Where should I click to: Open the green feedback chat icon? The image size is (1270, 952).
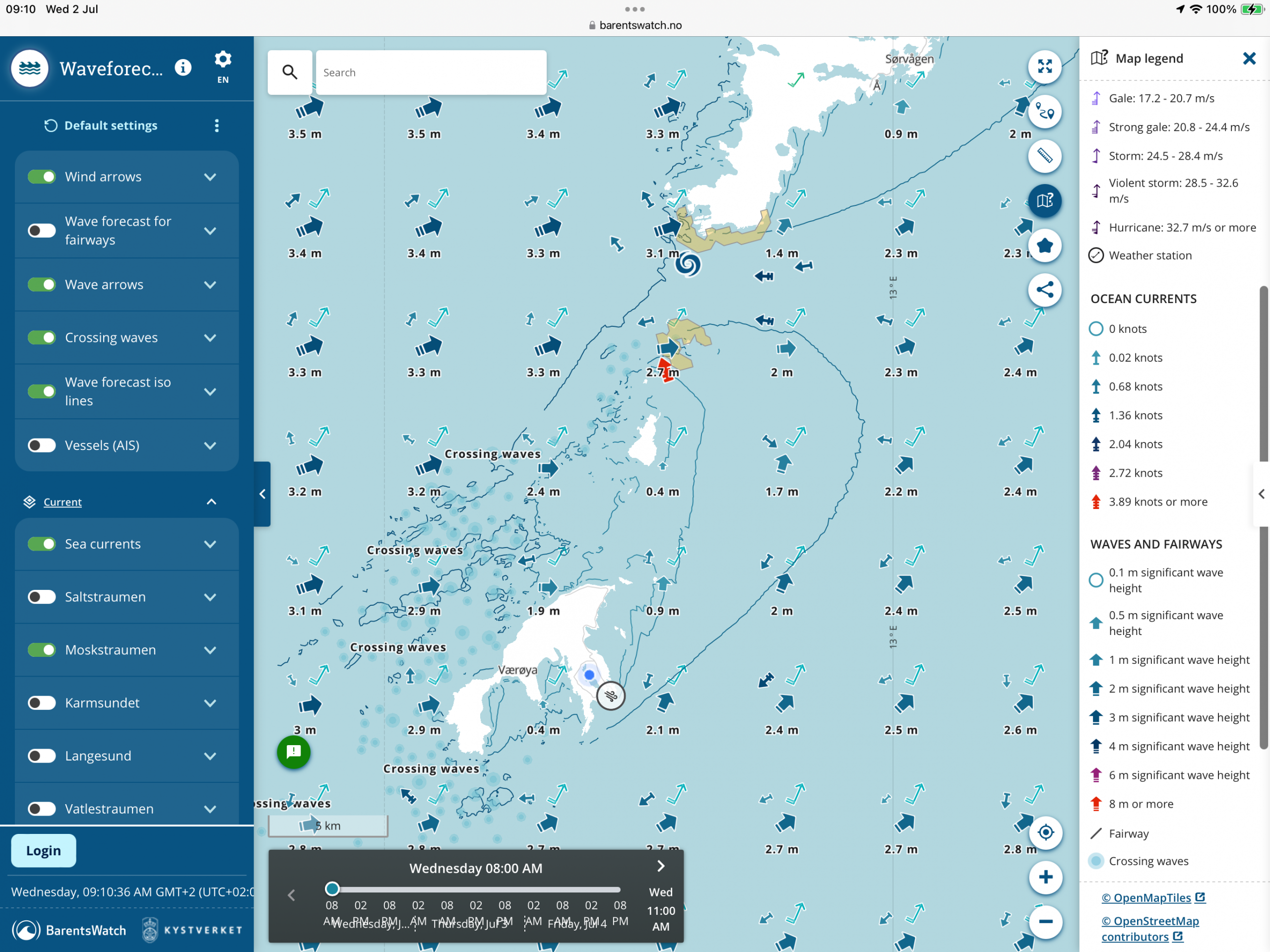293,752
